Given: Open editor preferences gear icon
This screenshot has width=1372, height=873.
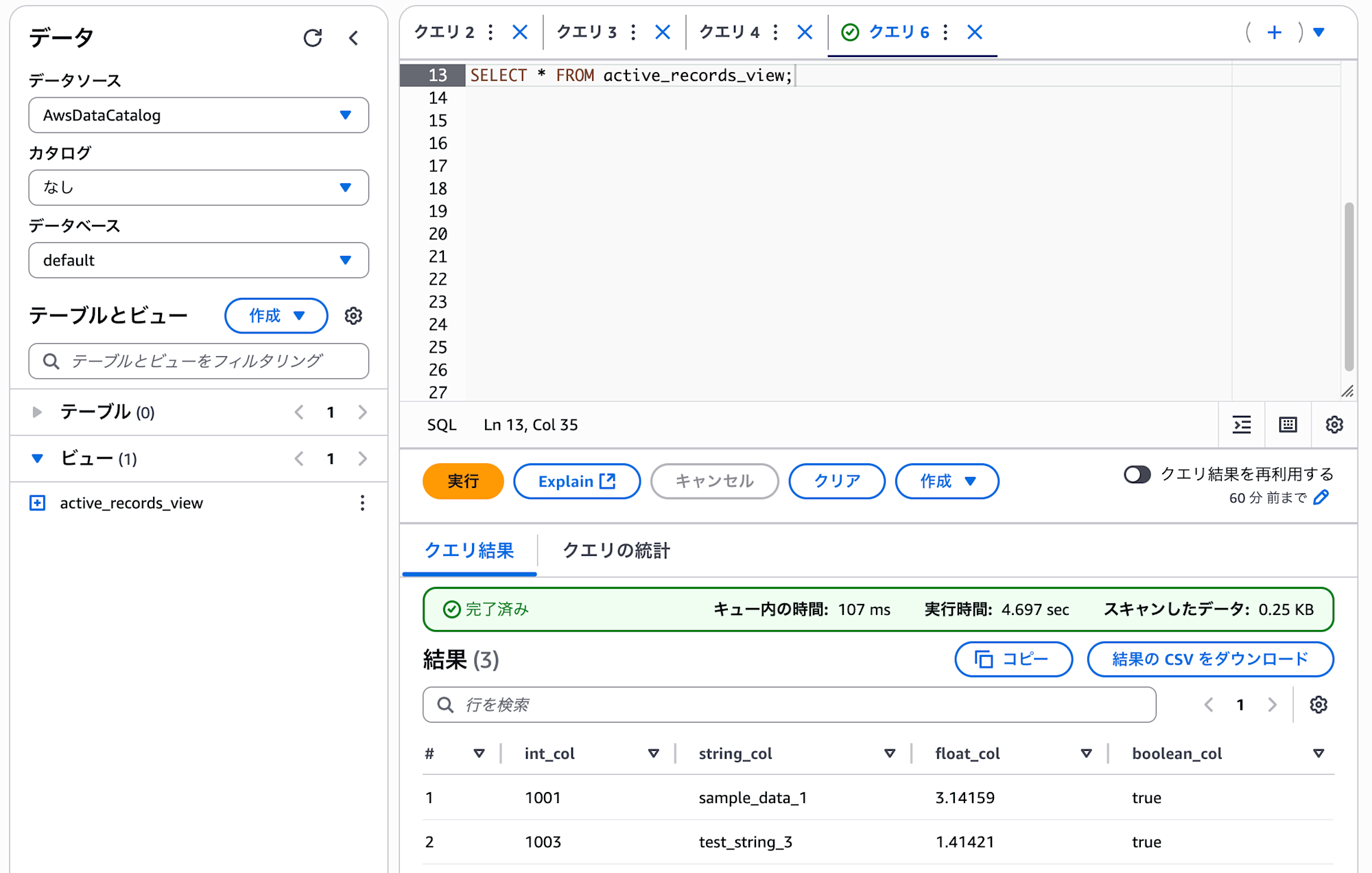Looking at the screenshot, I should (x=1334, y=425).
